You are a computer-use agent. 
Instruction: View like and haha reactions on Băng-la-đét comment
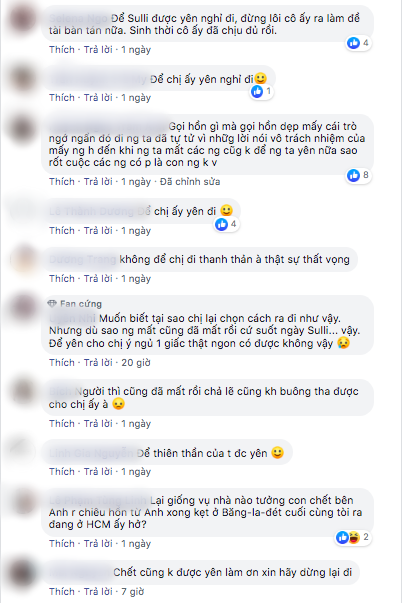click(353, 537)
